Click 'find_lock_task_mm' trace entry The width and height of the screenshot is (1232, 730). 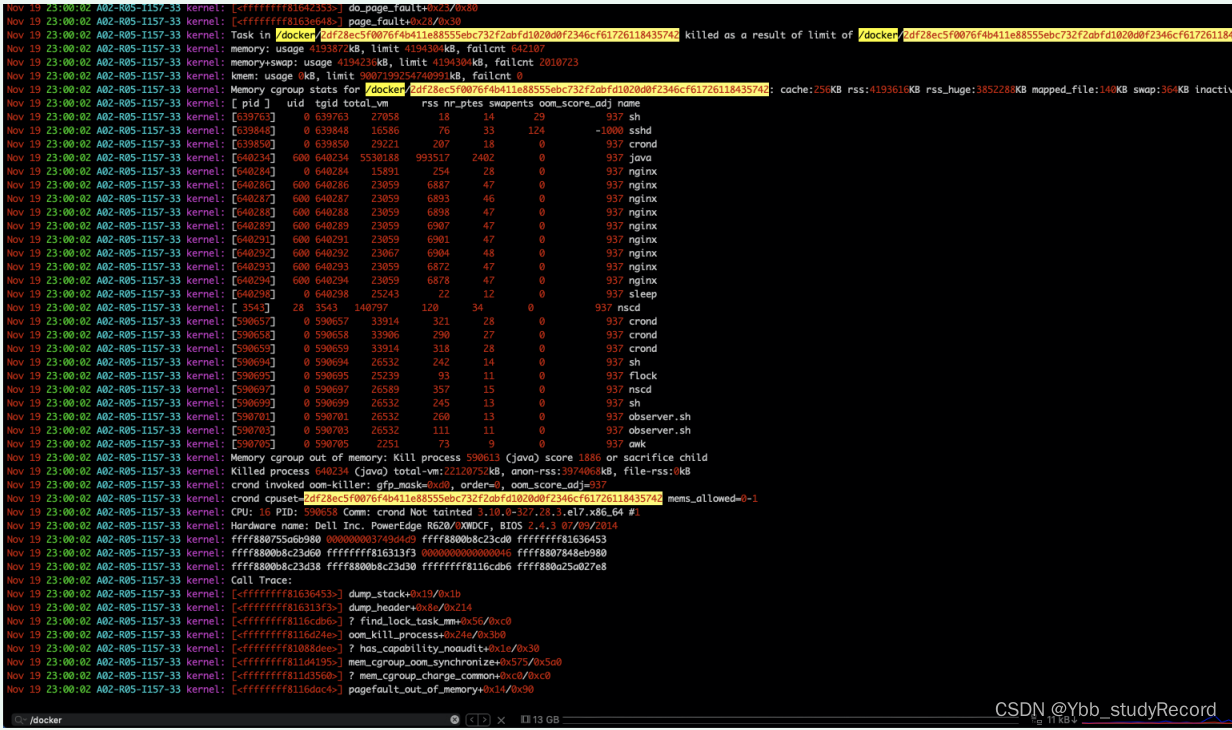410,621
